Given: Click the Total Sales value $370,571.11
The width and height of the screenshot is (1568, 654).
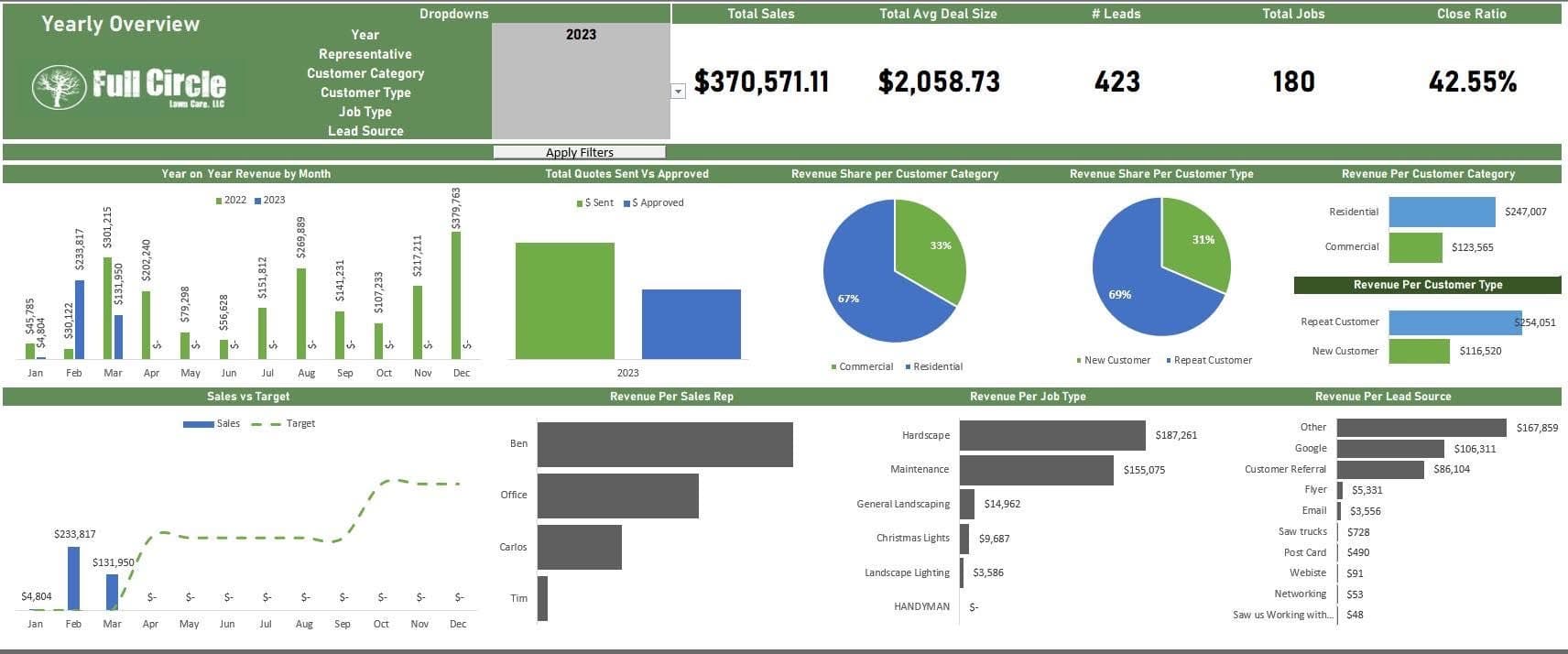Looking at the screenshot, I should coord(761,82).
